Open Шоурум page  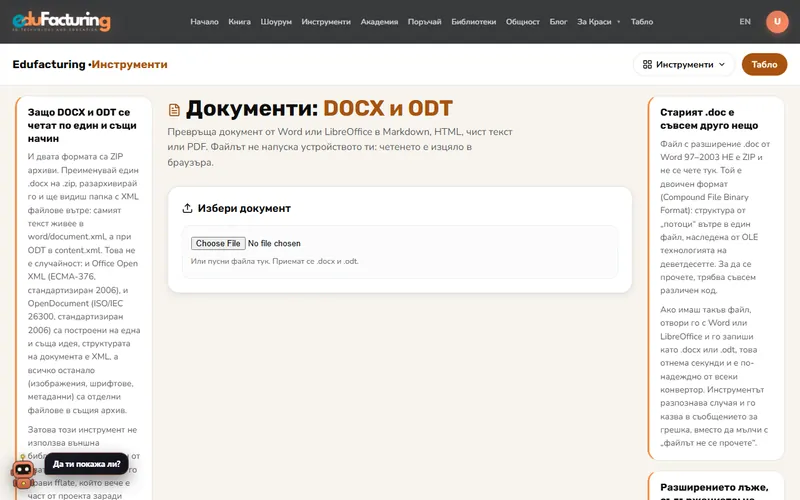276,21
